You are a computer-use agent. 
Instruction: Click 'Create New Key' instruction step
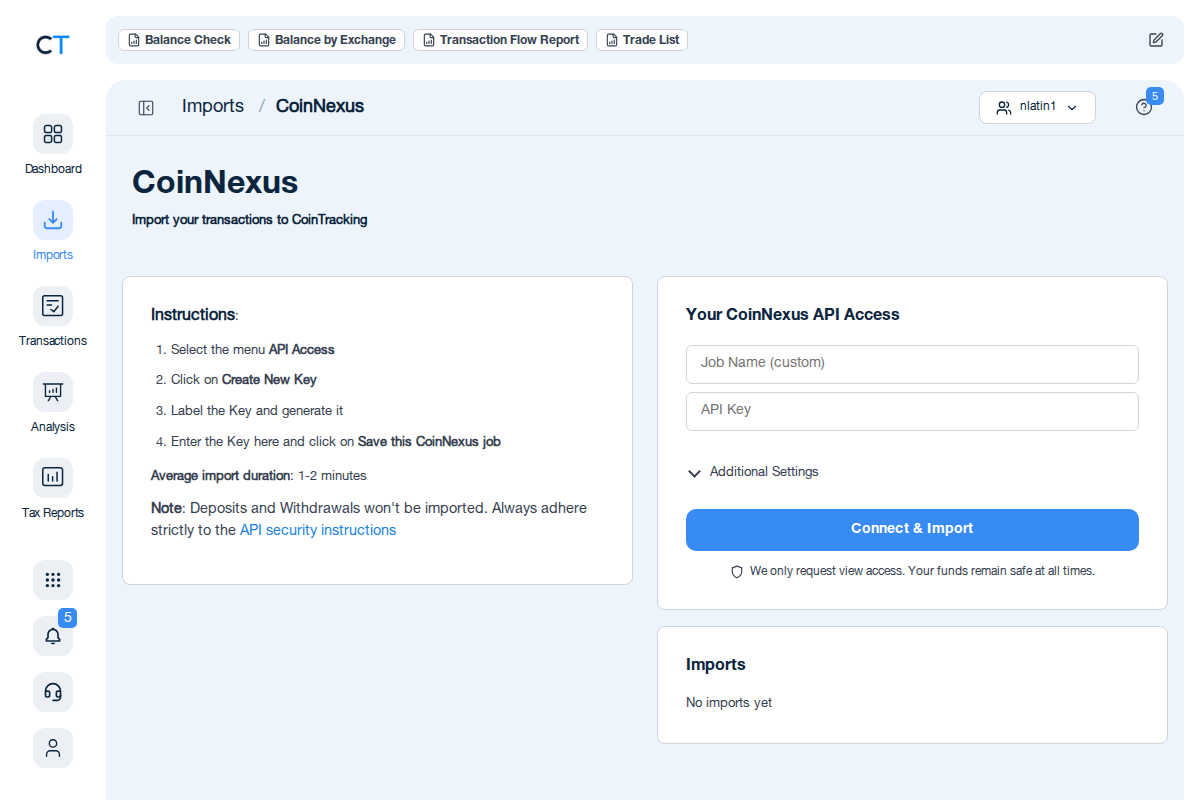pos(269,380)
